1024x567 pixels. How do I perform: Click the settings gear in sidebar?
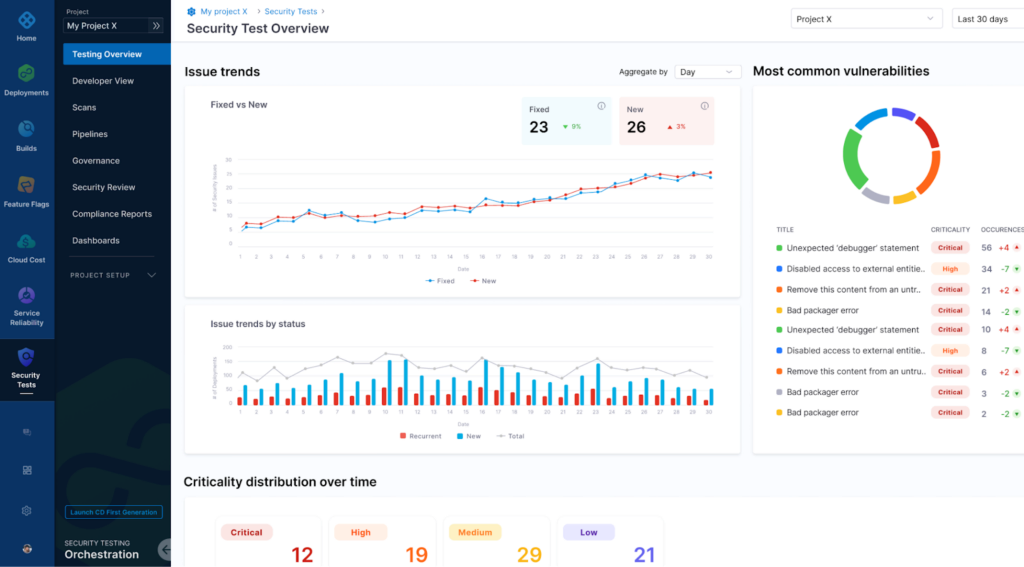coord(27,511)
